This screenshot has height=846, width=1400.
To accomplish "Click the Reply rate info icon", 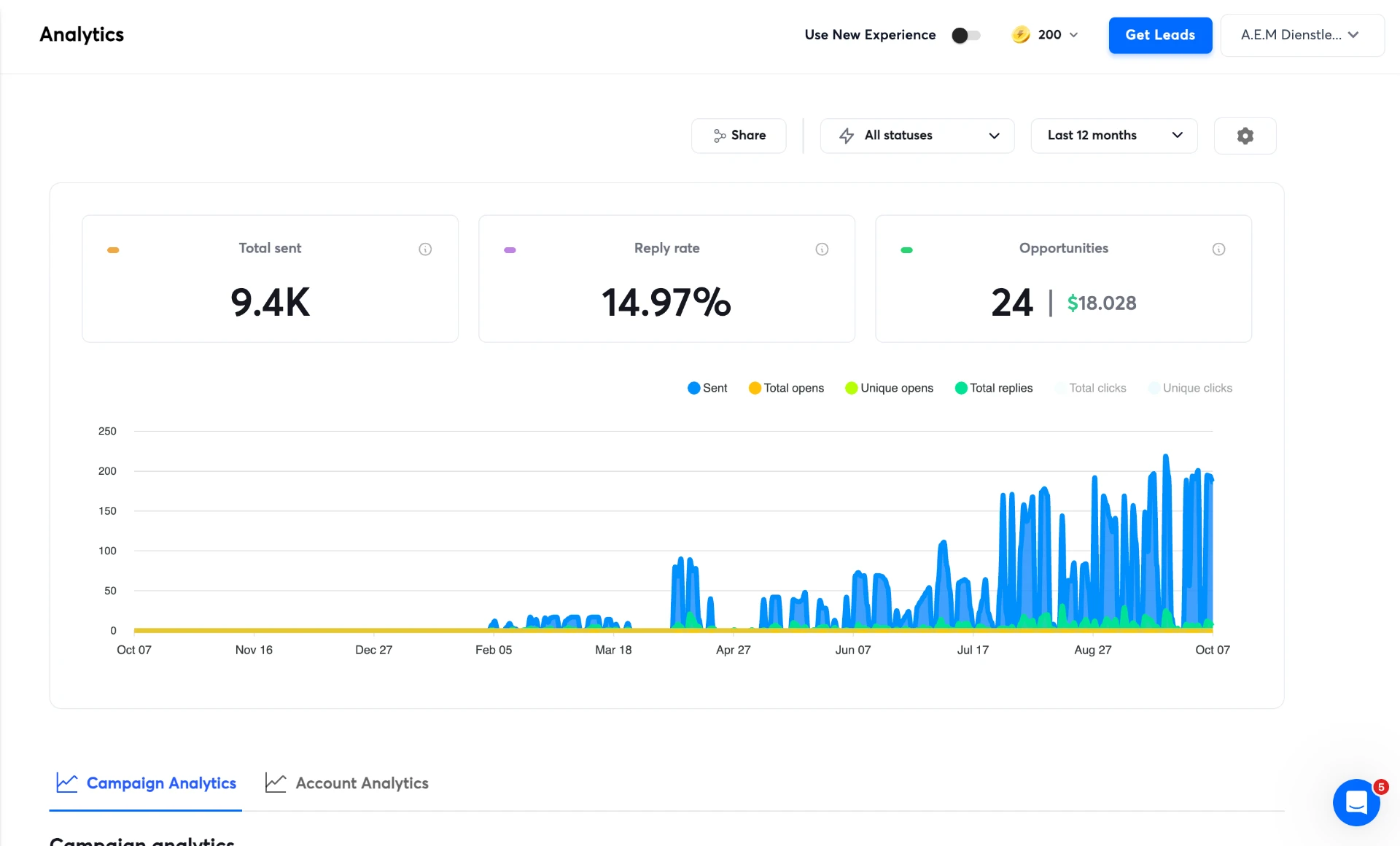I will tap(822, 249).
